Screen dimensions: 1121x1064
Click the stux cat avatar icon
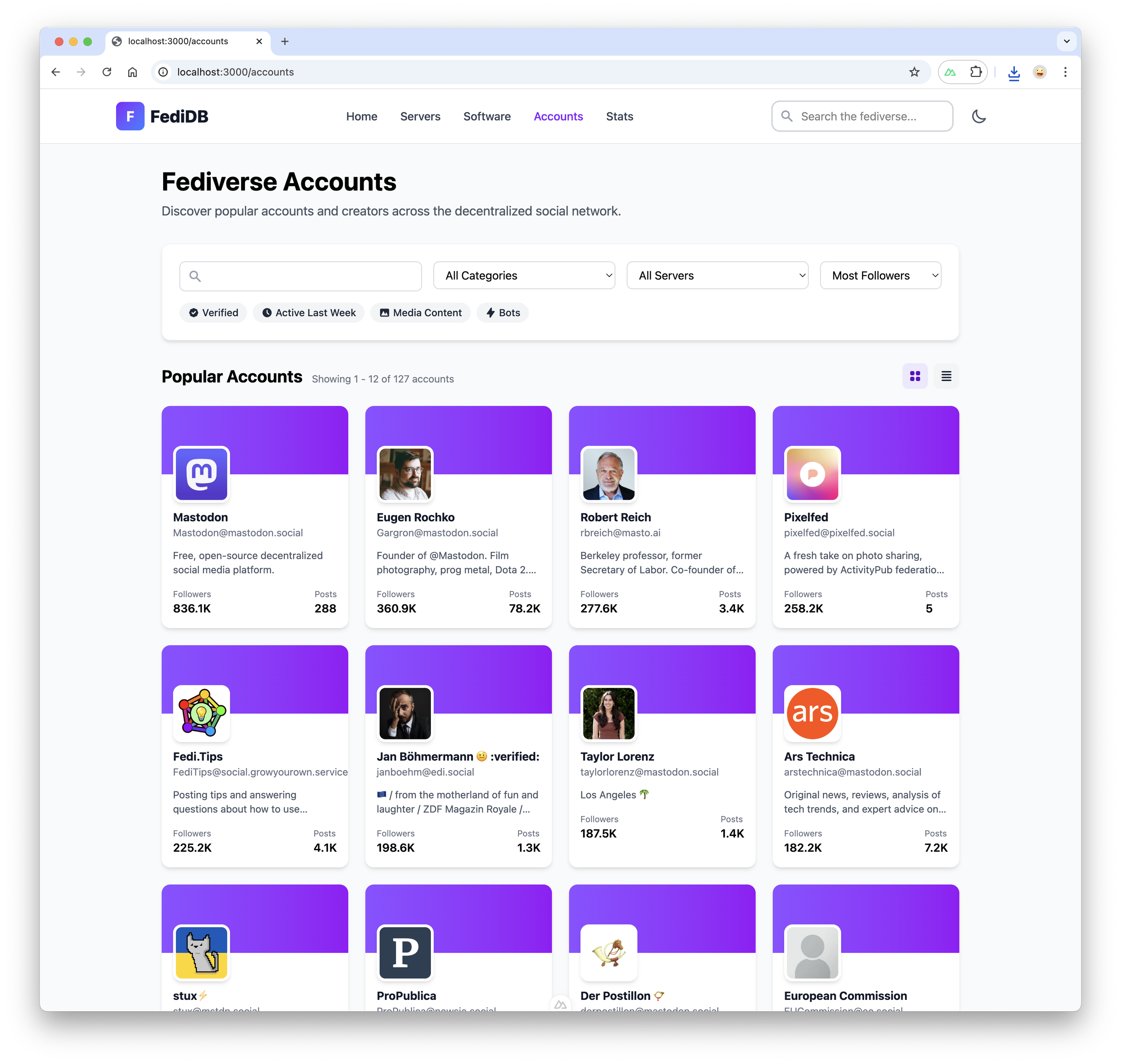(201, 952)
